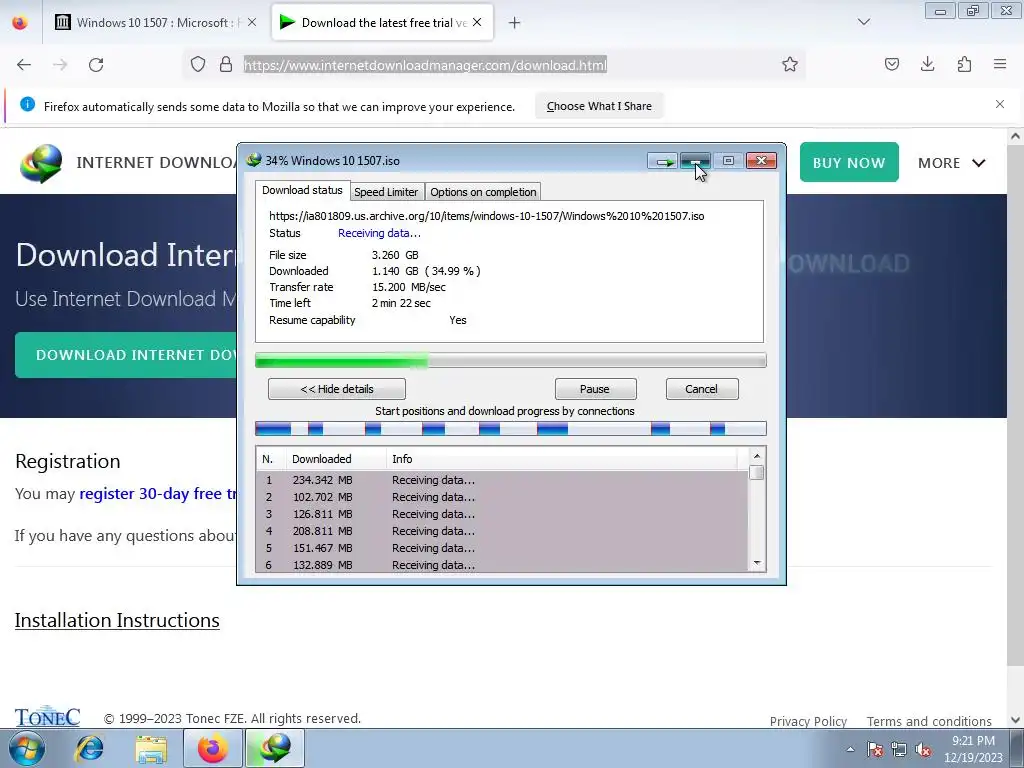The width and height of the screenshot is (1024, 768).
Task: Select connection row with 102.702 MB
Action: click(502, 497)
